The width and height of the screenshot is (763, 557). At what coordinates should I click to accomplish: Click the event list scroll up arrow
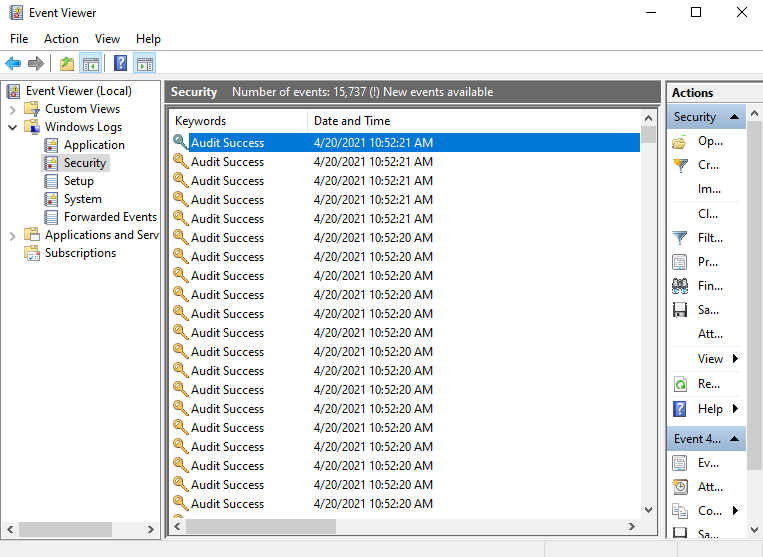click(x=648, y=118)
